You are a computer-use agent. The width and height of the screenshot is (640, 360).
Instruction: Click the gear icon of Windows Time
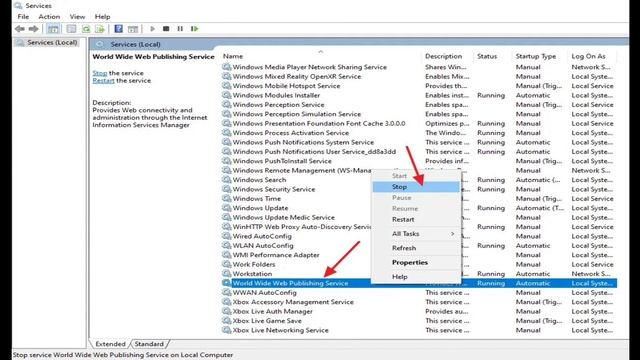tap(227, 198)
